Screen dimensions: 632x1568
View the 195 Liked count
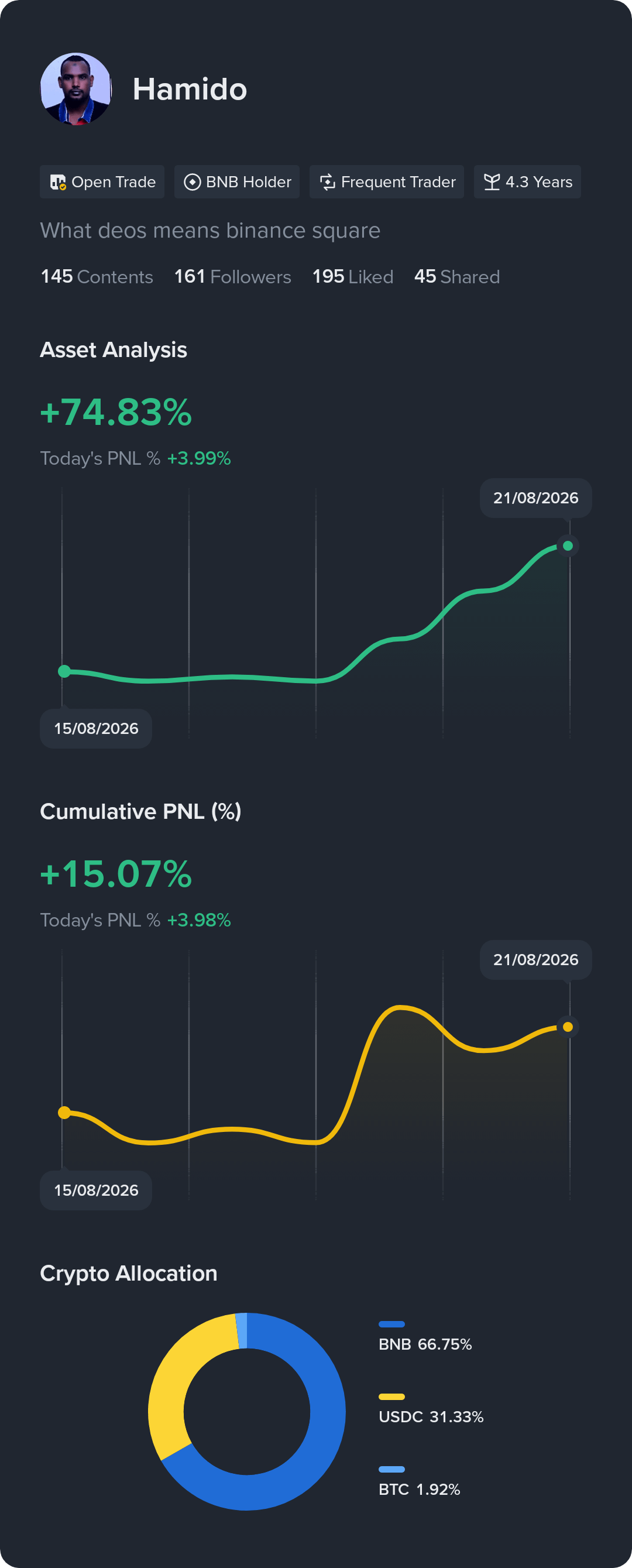coord(352,277)
